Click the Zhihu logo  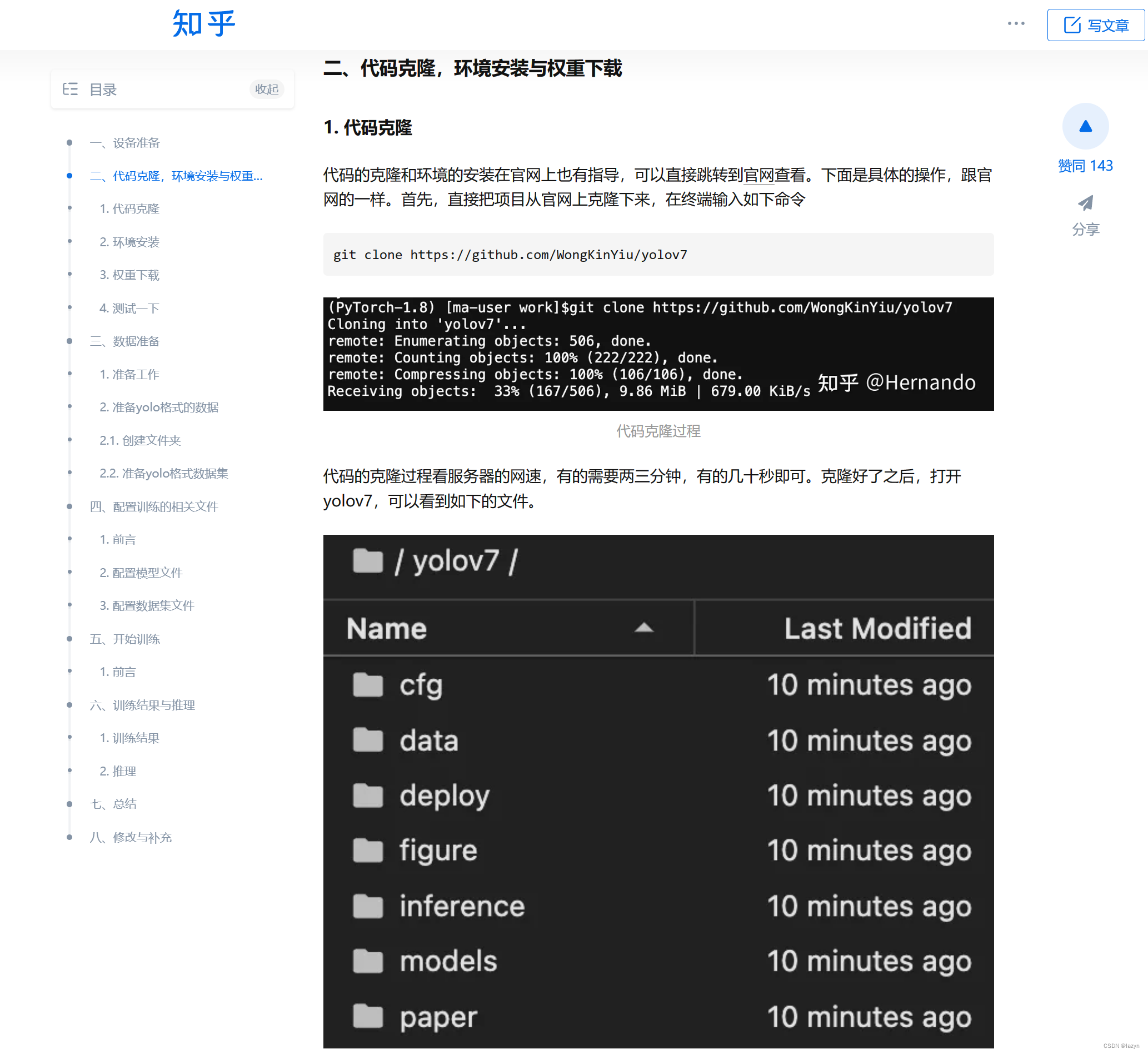203,24
